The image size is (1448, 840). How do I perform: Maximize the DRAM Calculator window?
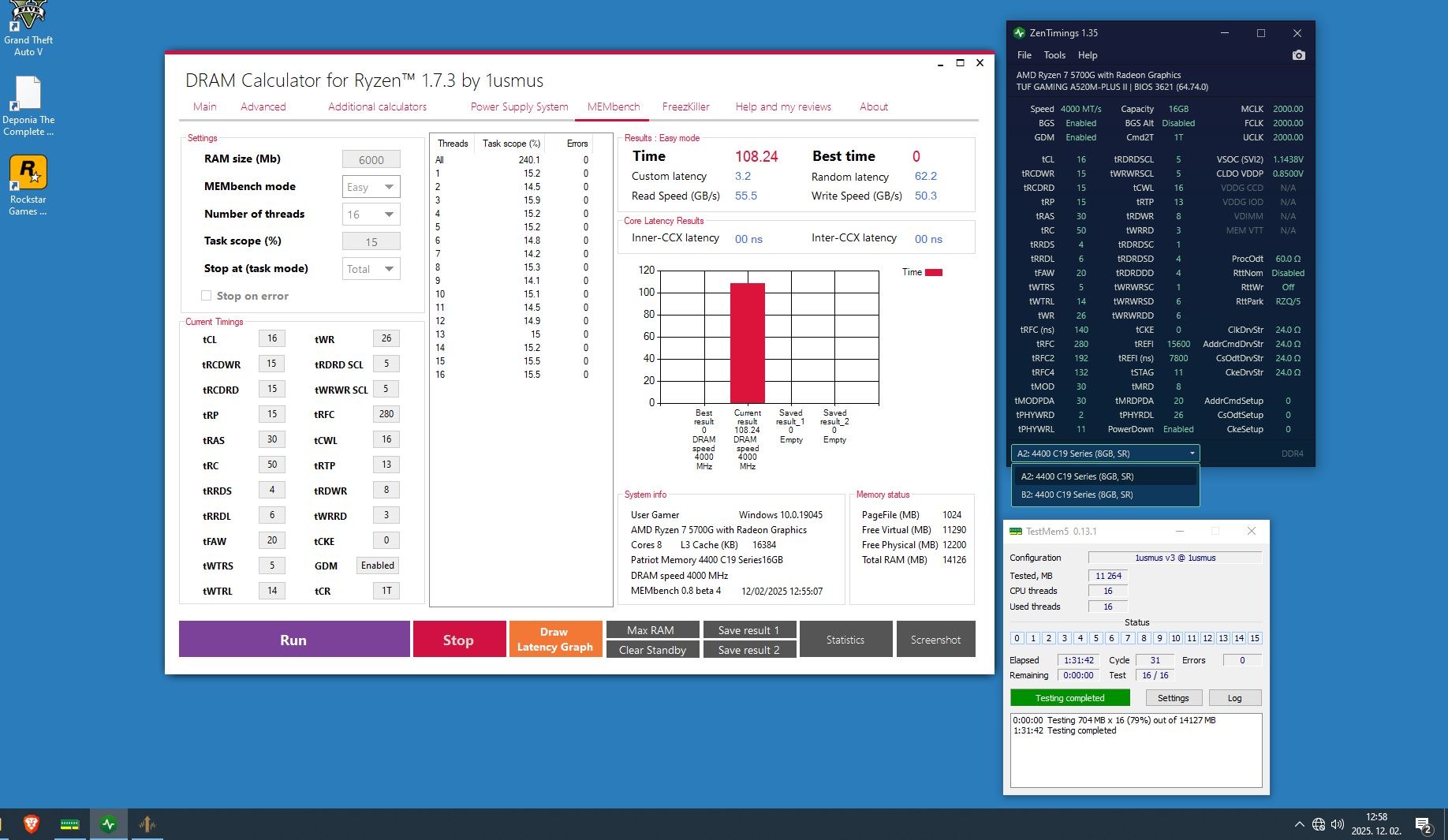[x=960, y=63]
